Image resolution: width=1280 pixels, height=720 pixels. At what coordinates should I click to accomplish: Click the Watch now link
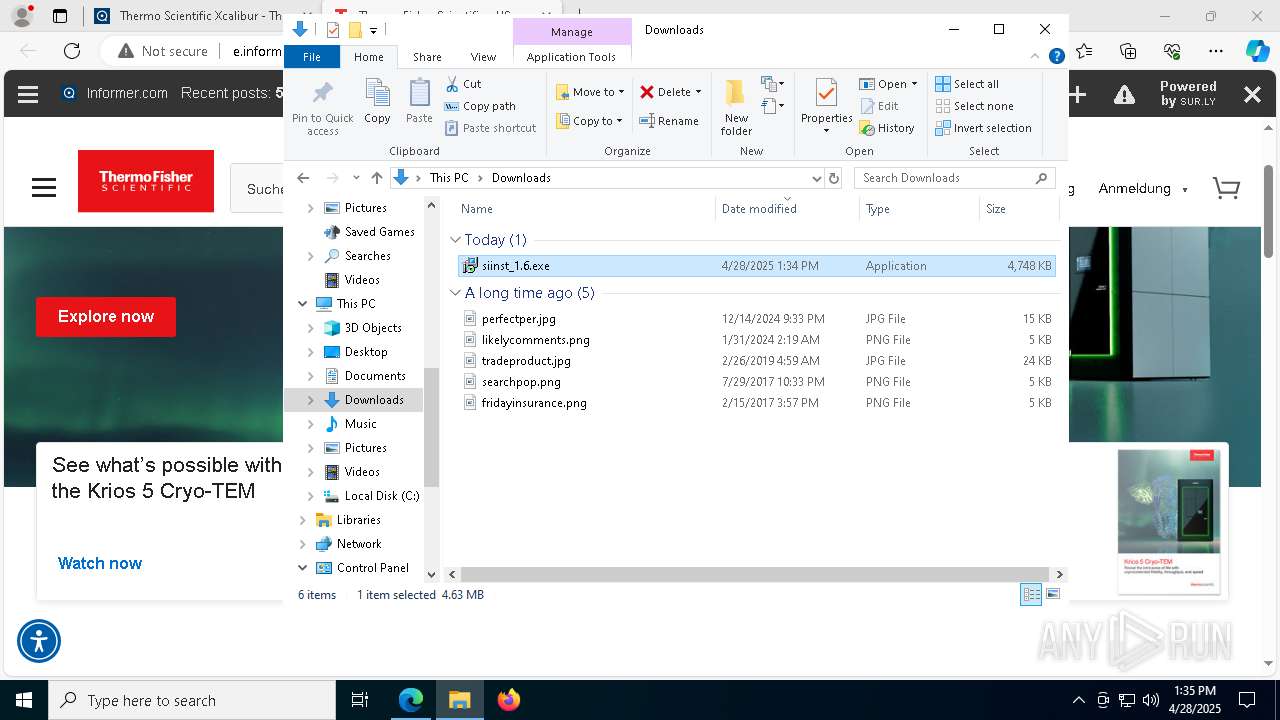pos(100,563)
